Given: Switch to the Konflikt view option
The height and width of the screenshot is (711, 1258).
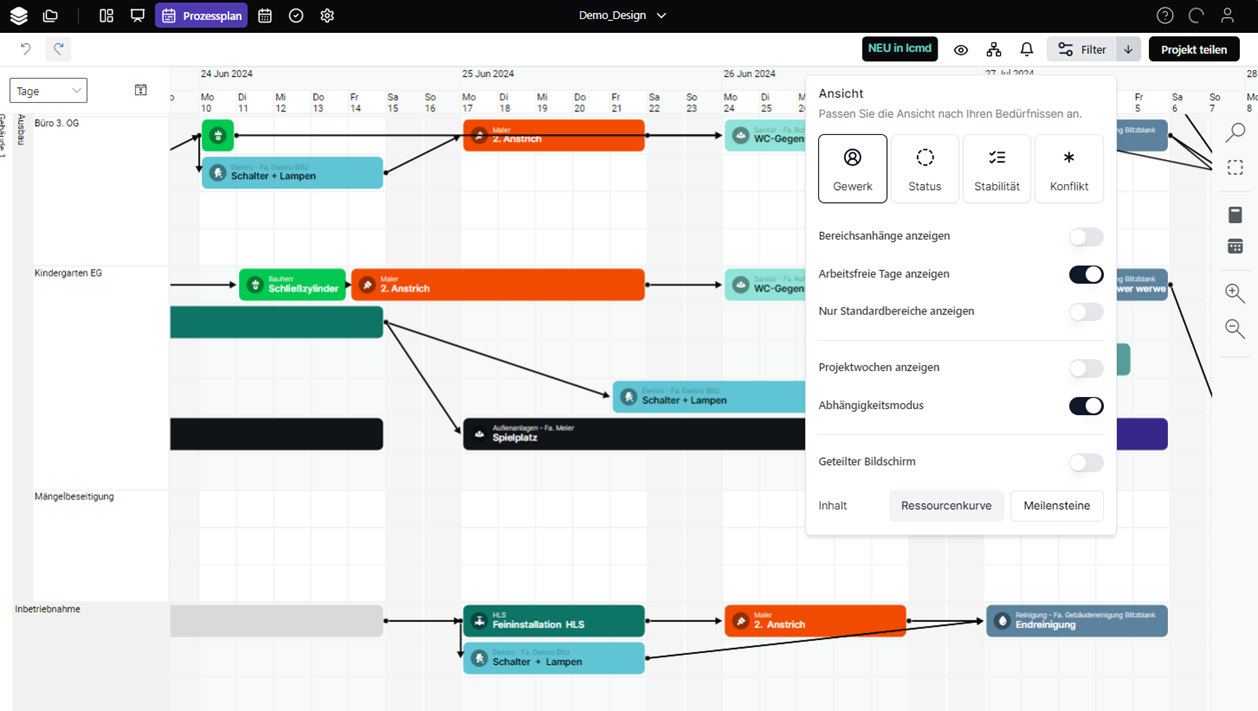Looking at the screenshot, I should 1069,169.
